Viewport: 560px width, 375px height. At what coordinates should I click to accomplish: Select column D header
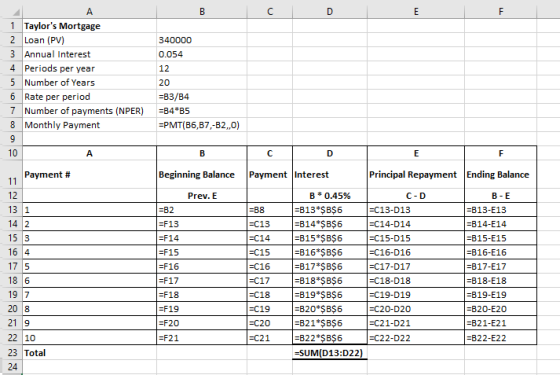[x=330, y=11]
